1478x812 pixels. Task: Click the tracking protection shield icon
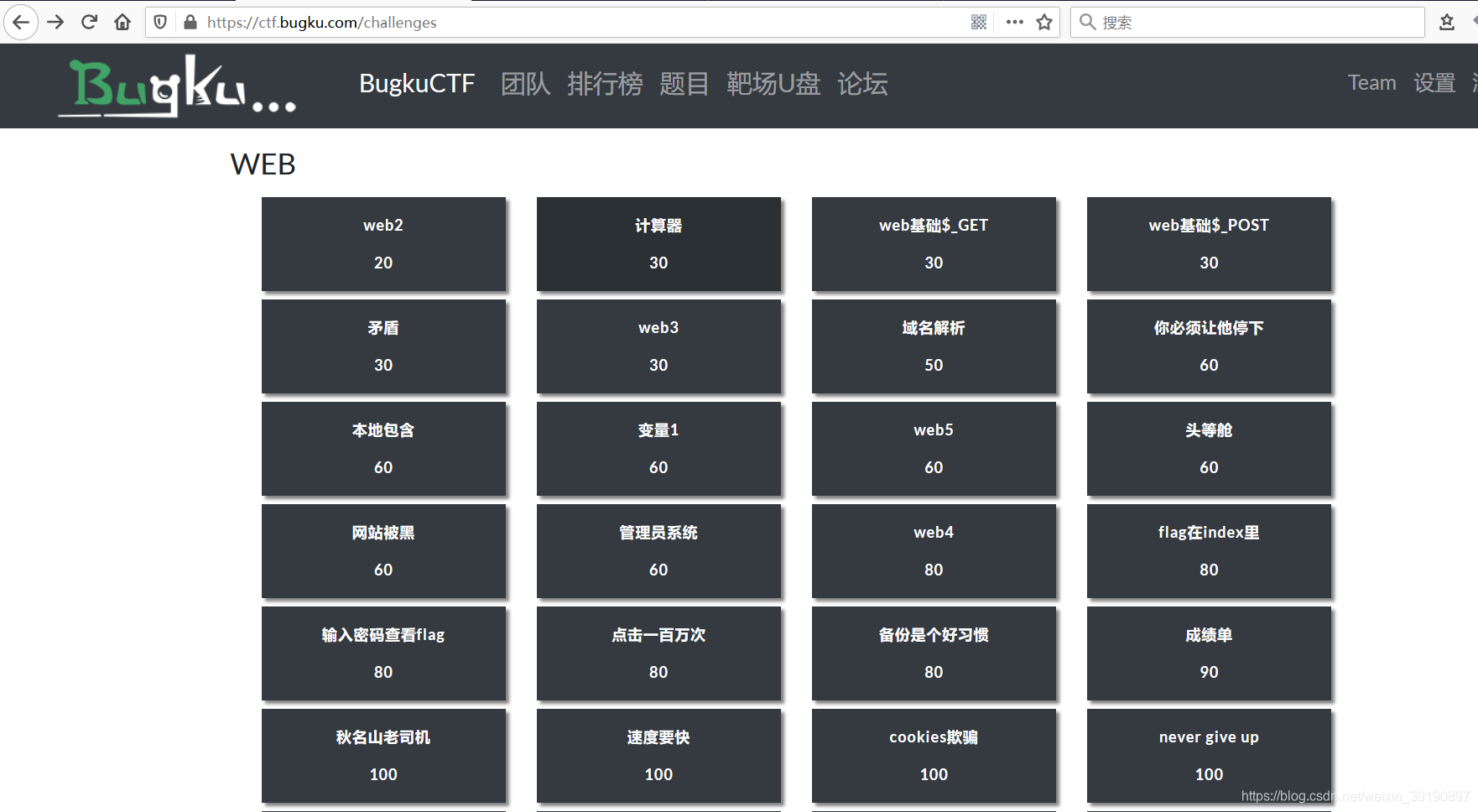[159, 22]
